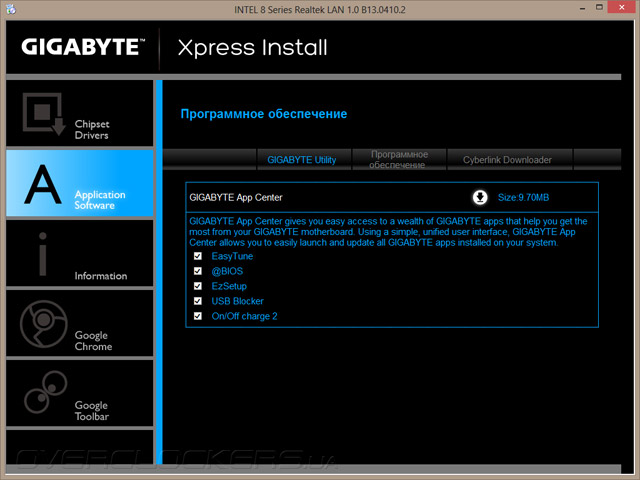Viewport: 640px width, 480px height.
Task: Click the Google Chrome logo icon
Action: [44, 324]
